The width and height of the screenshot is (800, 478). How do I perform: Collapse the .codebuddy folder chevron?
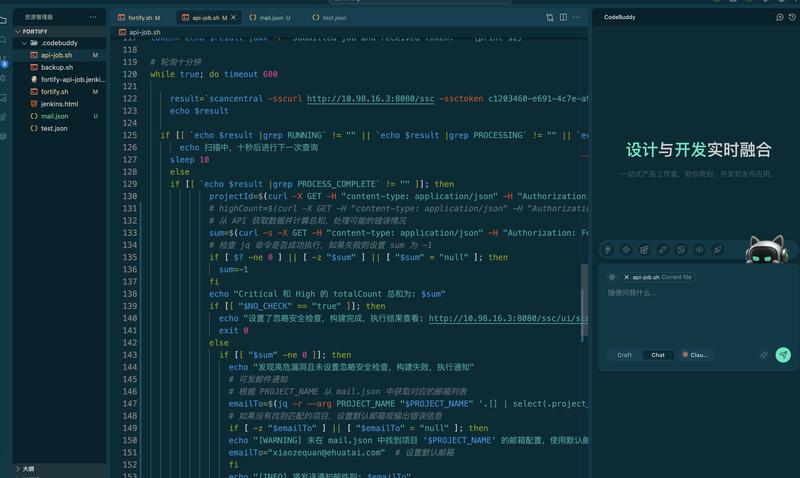24,43
